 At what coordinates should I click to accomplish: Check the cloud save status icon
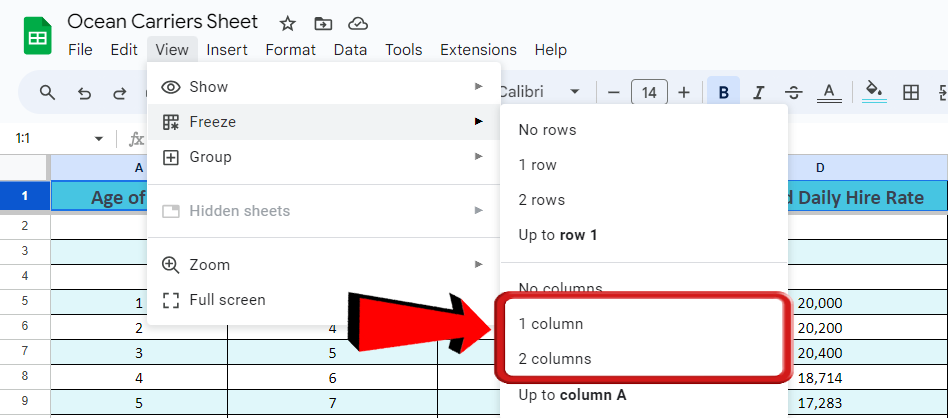click(x=357, y=23)
